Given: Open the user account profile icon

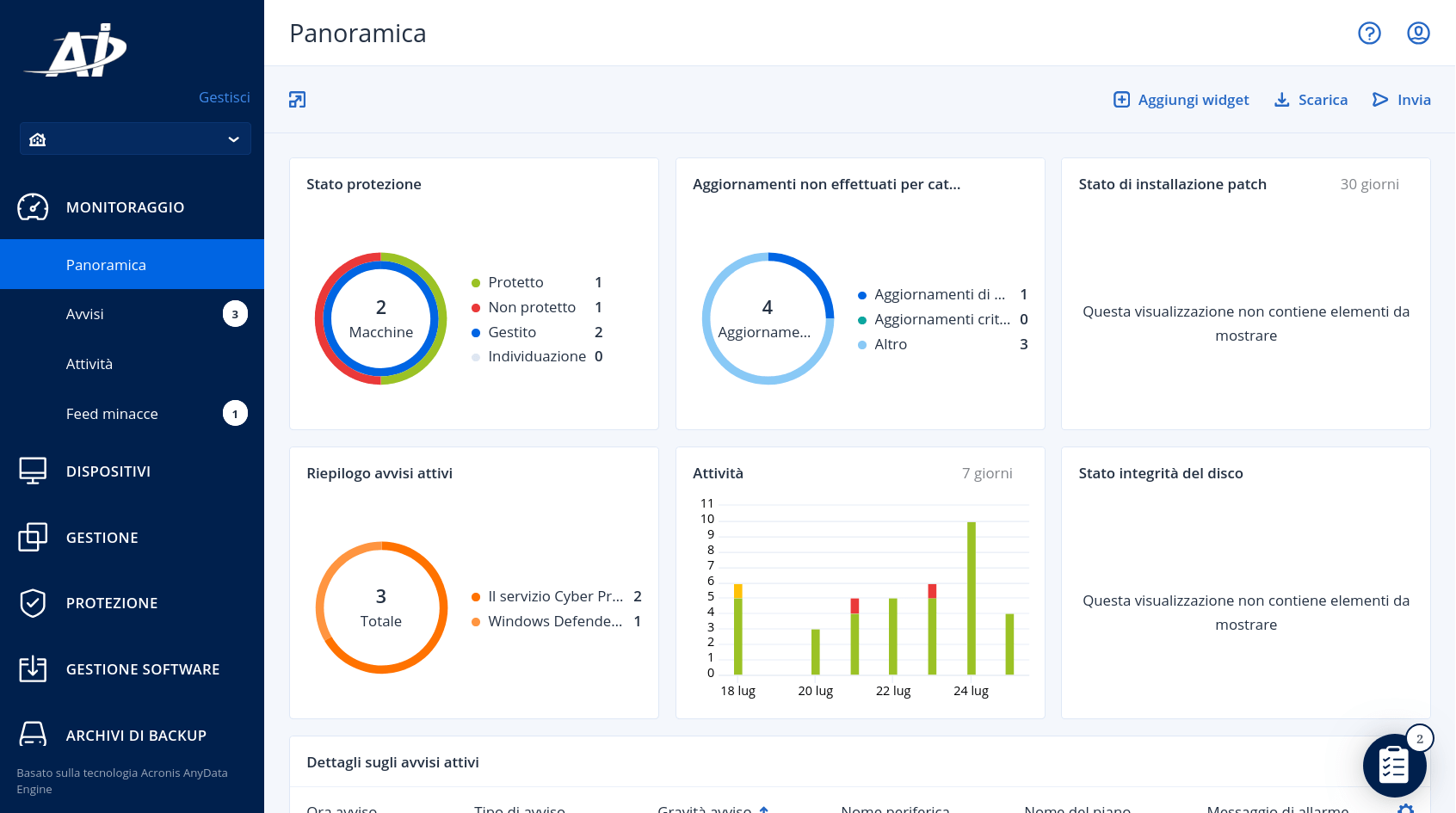Looking at the screenshot, I should coord(1418,34).
